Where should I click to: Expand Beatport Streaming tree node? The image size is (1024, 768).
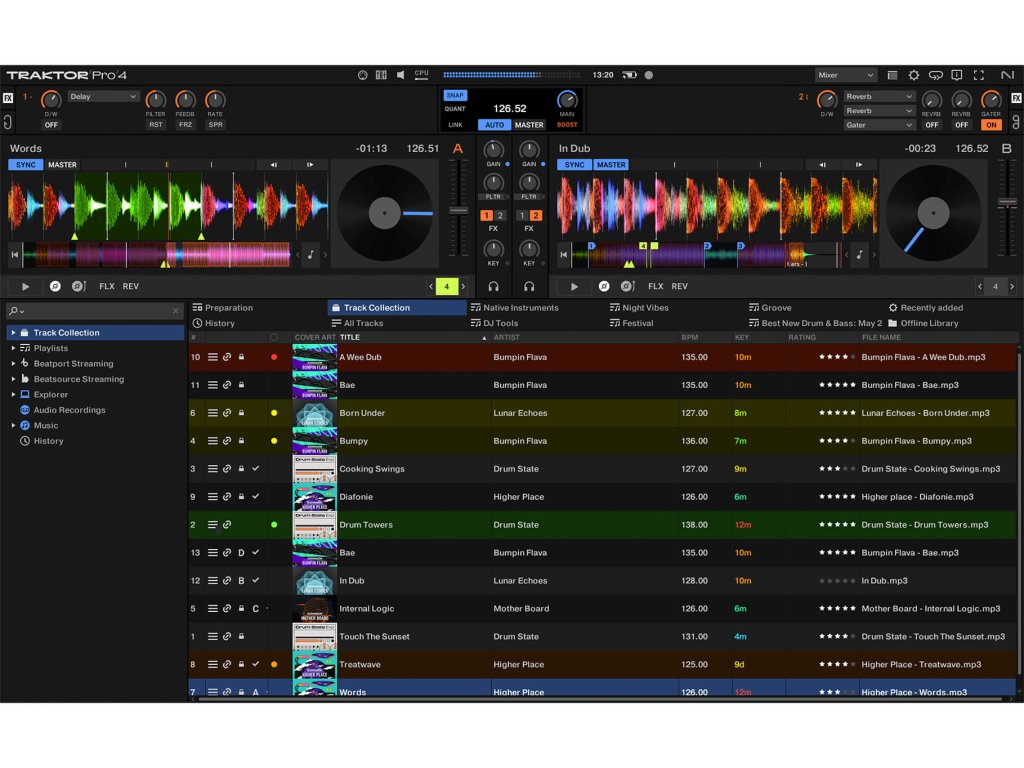[13, 364]
